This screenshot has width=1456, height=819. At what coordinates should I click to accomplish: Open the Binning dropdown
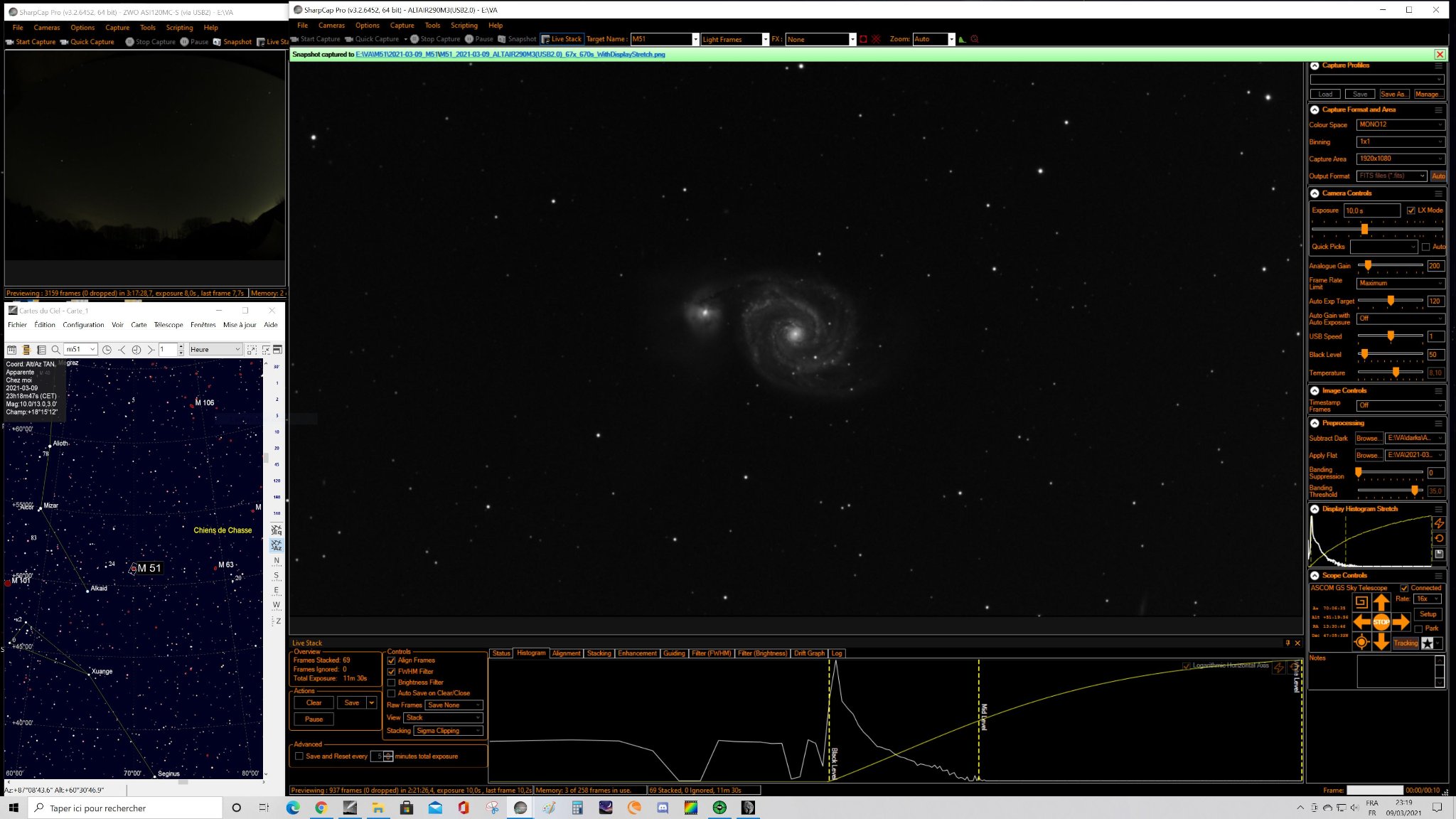point(1401,141)
